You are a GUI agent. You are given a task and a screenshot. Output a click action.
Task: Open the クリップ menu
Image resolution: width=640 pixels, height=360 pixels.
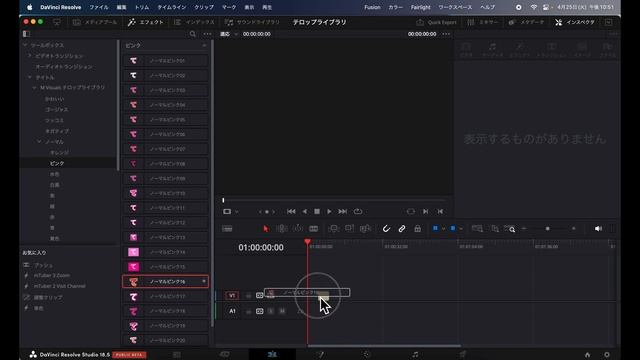[204, 7]
